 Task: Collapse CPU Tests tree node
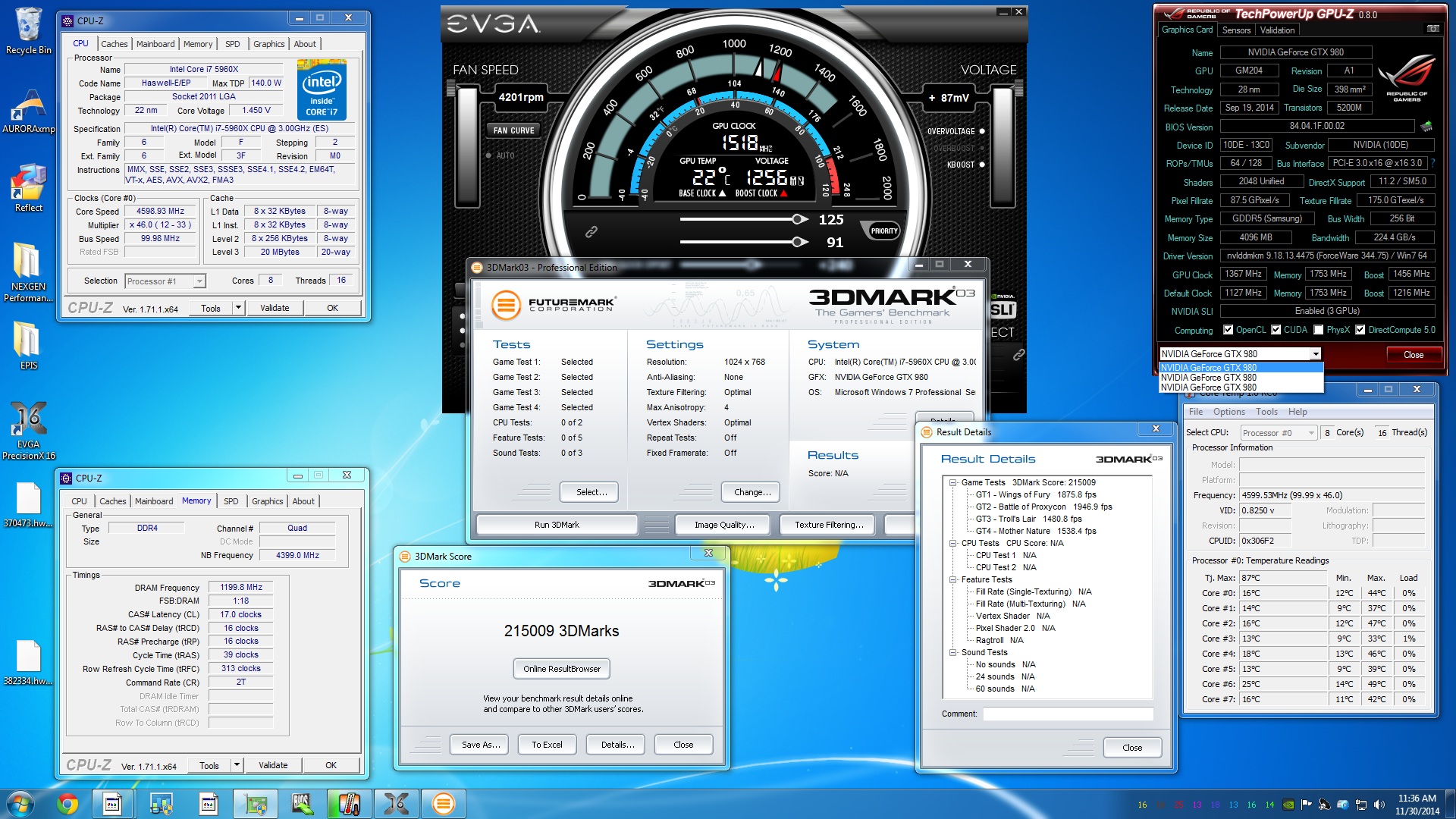tap(952, 544)
